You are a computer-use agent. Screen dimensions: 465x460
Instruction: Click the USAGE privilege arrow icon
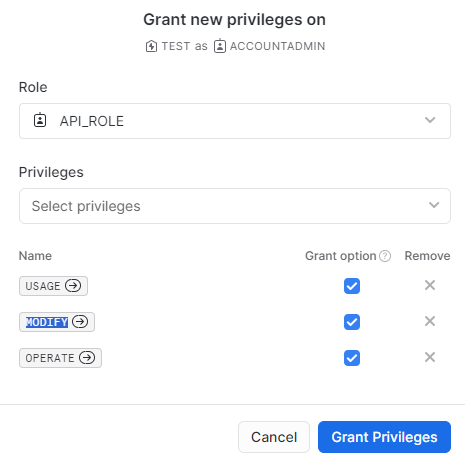pyautogui.click(x=73, y=286)
